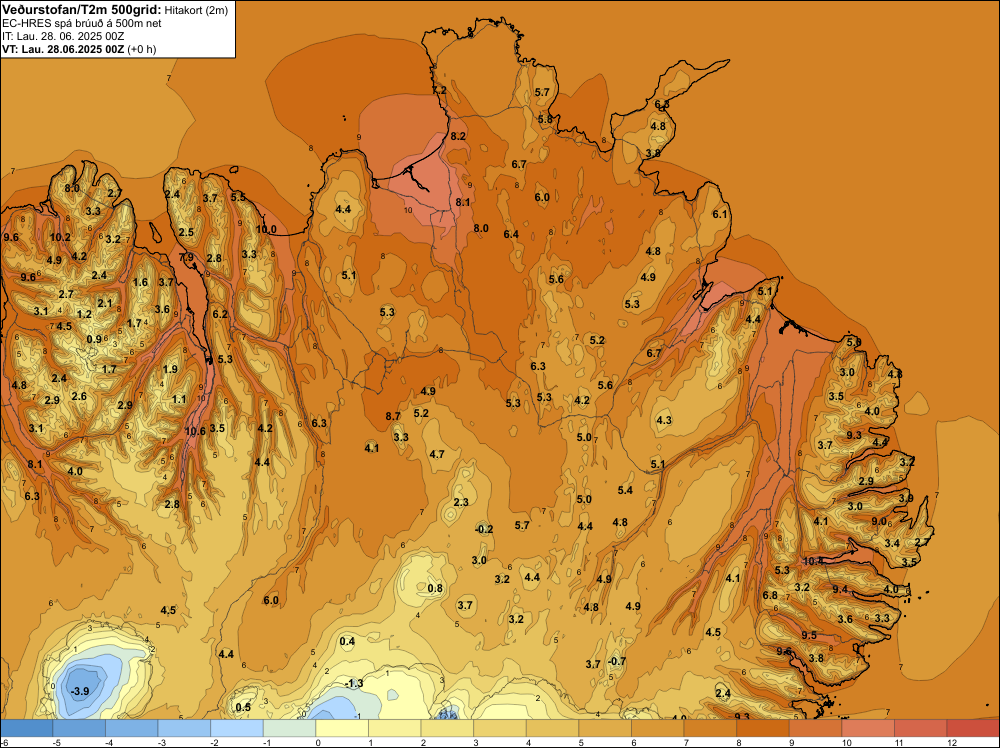
Task: Select the legend swatch between -1 and 0
Action: pos(290,728)
